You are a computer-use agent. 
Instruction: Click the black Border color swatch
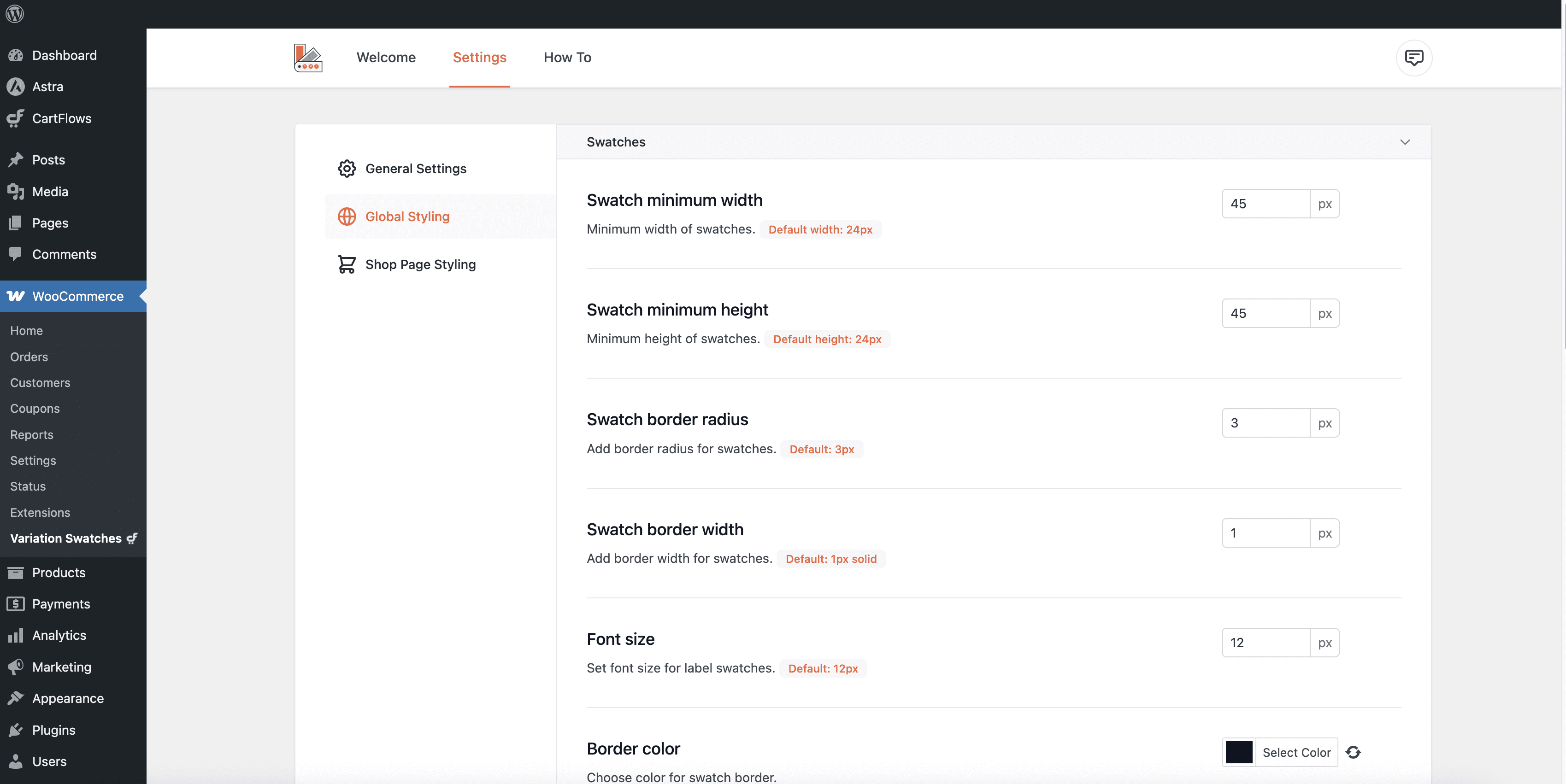[x=1240, y=752]
